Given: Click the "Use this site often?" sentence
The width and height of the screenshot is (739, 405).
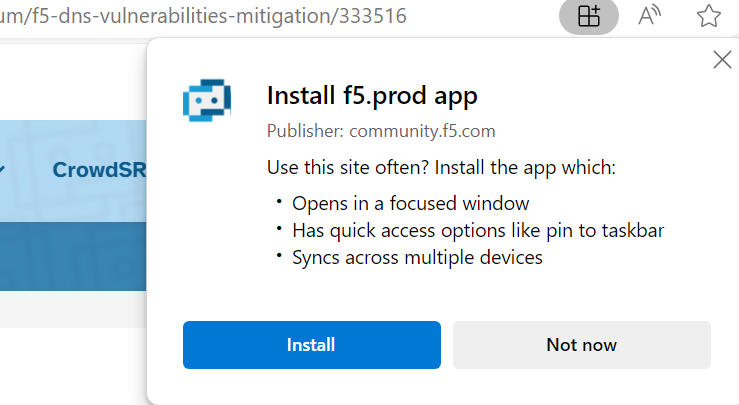Looking at the screenshot, I should pos(441,167).
